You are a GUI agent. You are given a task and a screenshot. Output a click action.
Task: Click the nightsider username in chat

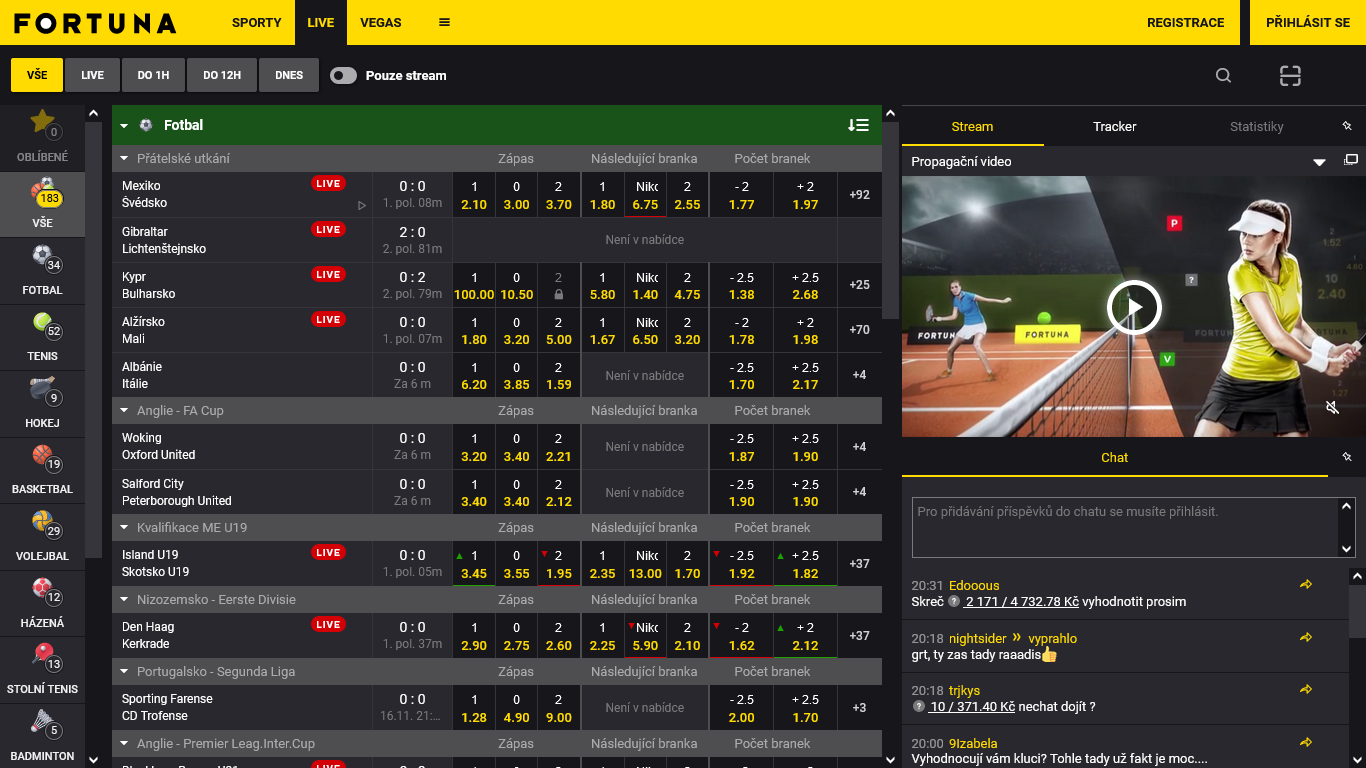pyautogui.click(x=977, y=638)
